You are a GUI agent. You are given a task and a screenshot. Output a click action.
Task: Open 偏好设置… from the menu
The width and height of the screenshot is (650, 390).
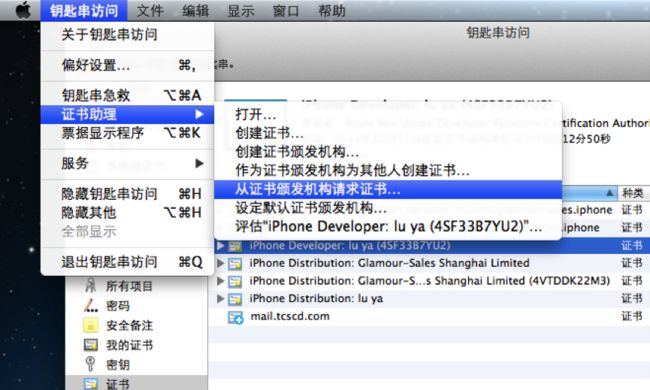click(x=127, y=65)
